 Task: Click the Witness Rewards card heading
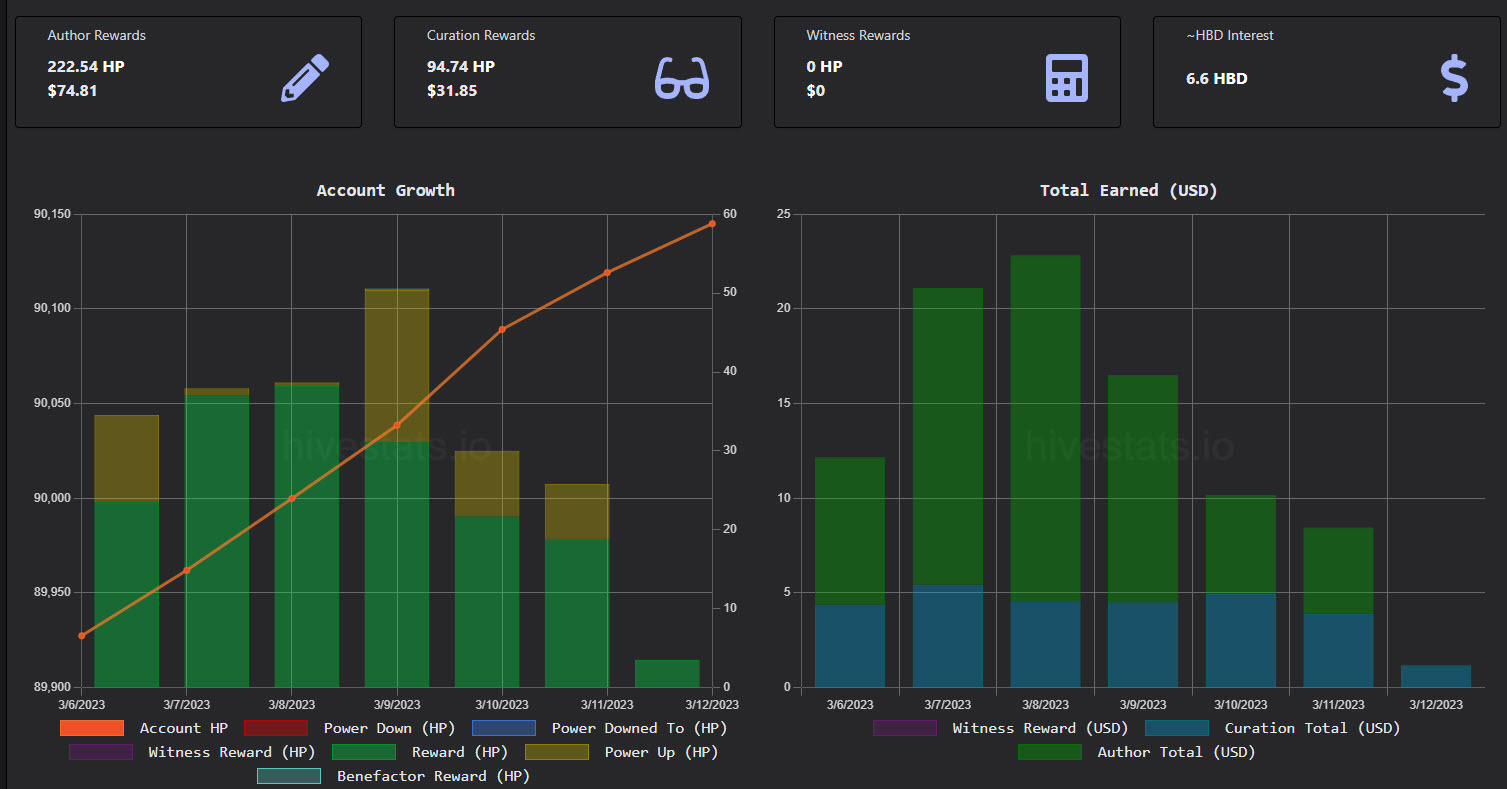858,35
